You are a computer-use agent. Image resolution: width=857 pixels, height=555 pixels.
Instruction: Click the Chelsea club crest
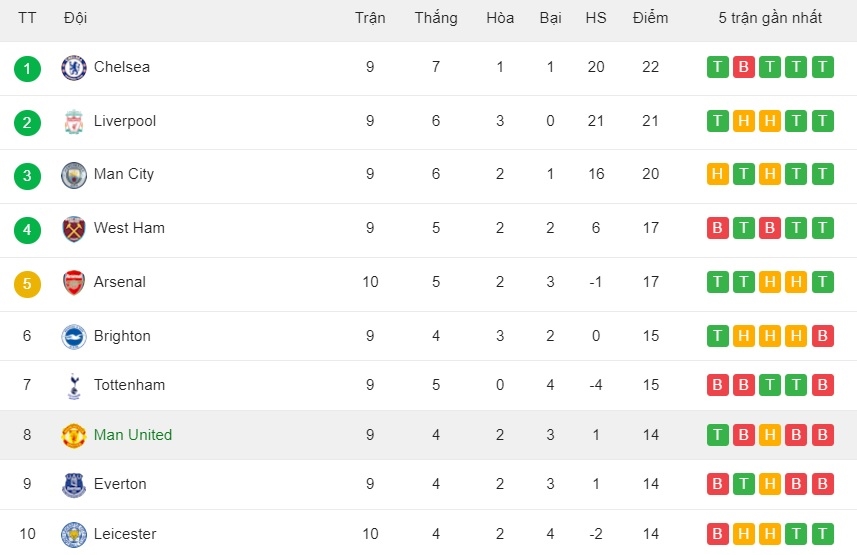pos(74,68)
